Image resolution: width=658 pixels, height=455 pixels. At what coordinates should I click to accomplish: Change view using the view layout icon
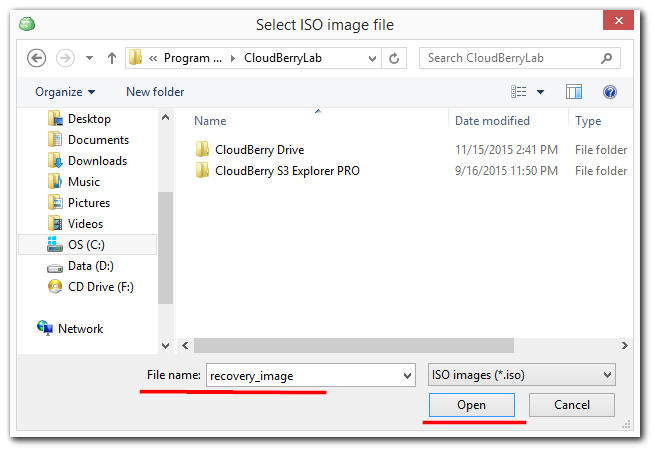(x=519, y=92)
